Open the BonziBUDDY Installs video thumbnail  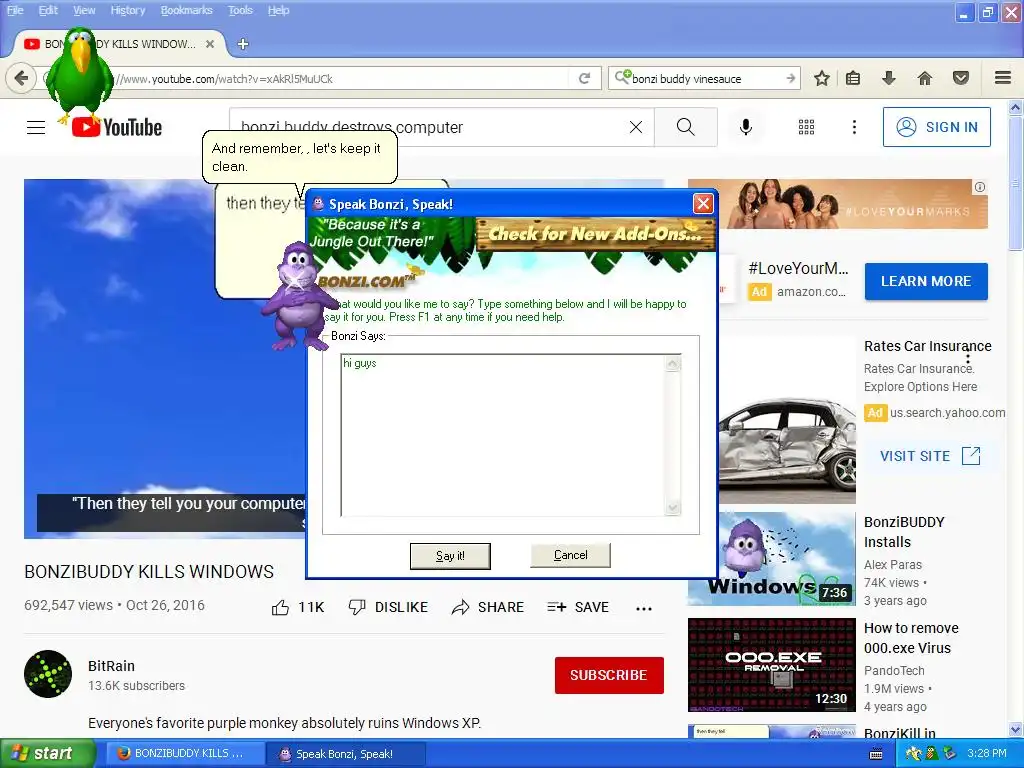(772, 559)
